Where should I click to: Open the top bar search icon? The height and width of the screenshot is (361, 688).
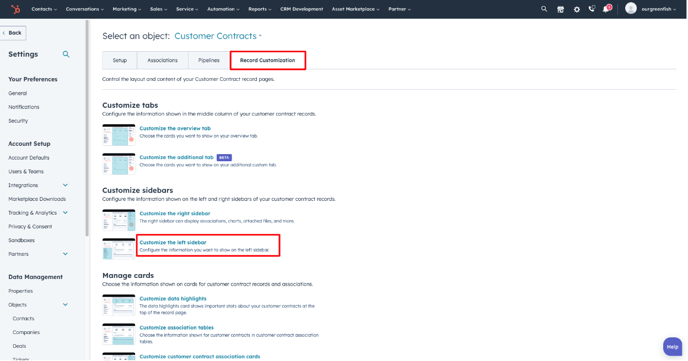pos(544,9)
